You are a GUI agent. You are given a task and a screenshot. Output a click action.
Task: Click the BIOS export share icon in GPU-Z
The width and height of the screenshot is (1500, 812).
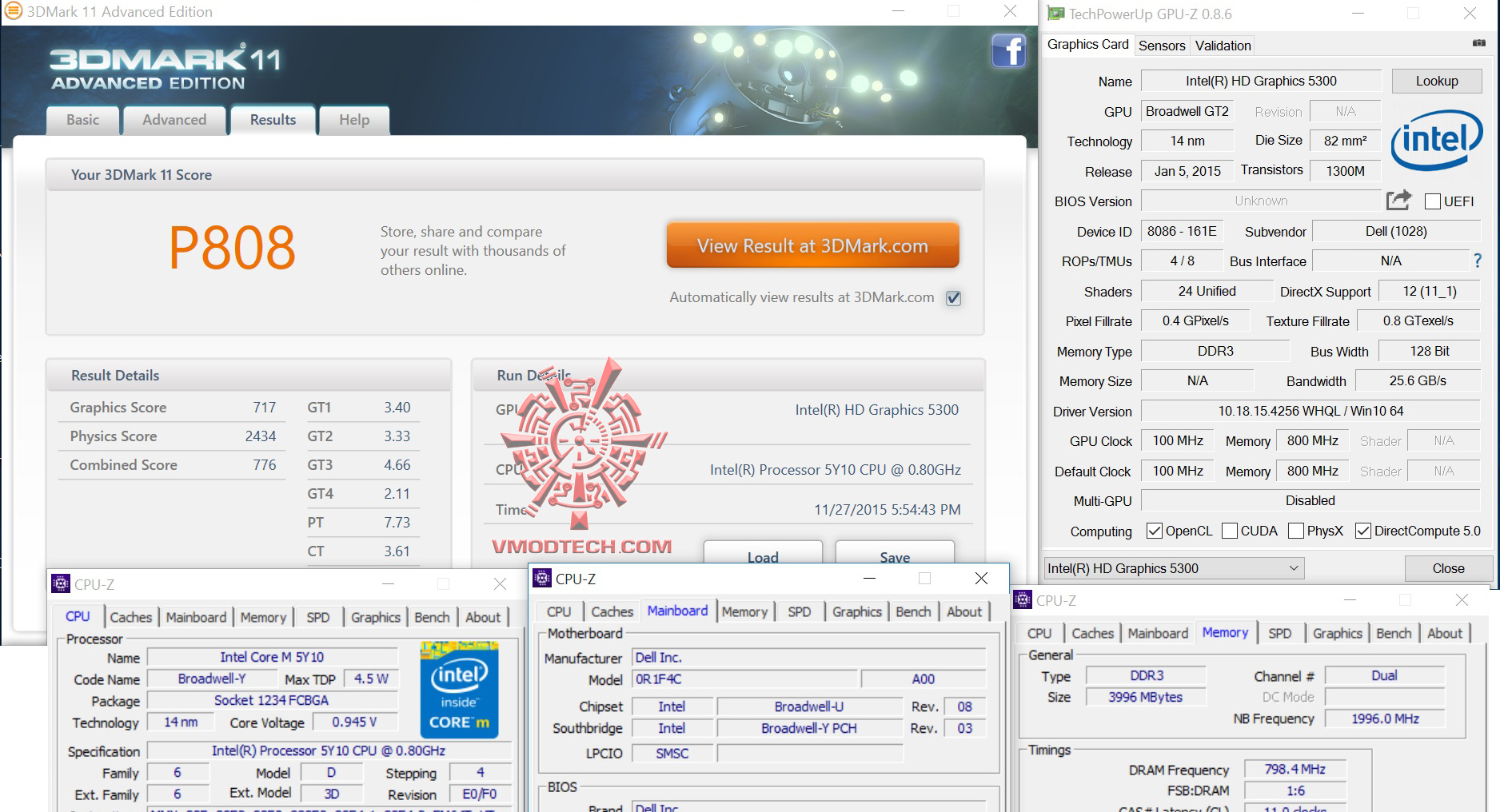click(x=1398, y=200)
